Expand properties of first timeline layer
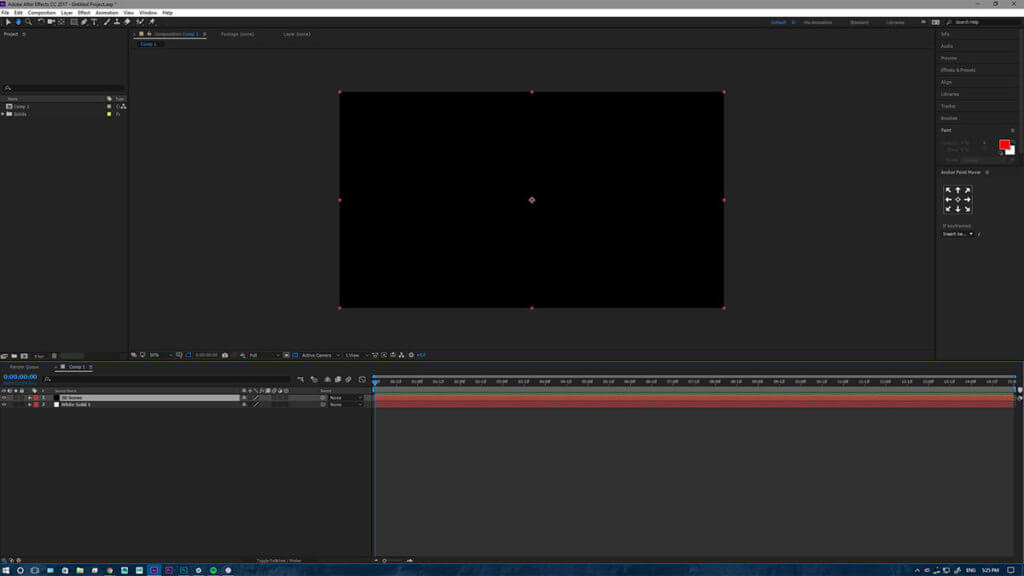The image size is (1024, 576). pyautogui.click(x=29, y=398)
